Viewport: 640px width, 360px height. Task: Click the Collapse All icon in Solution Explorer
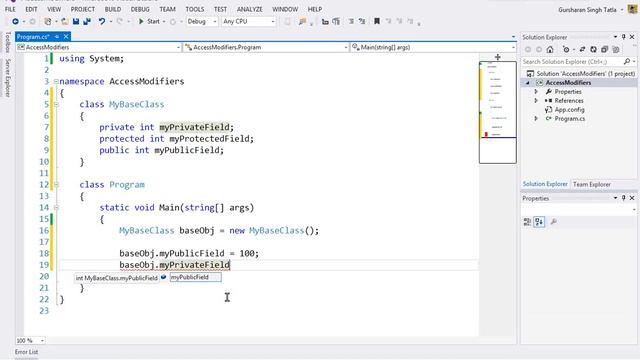[x=604, y=49]
